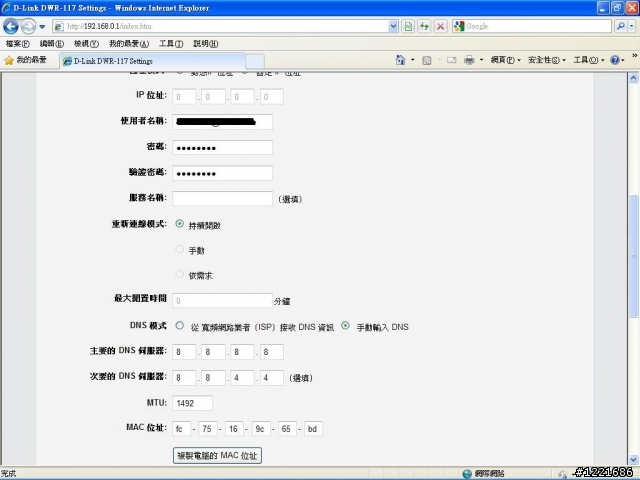640x480 pixels.
Task: Click the Print icon
Action: pos(469,60)
